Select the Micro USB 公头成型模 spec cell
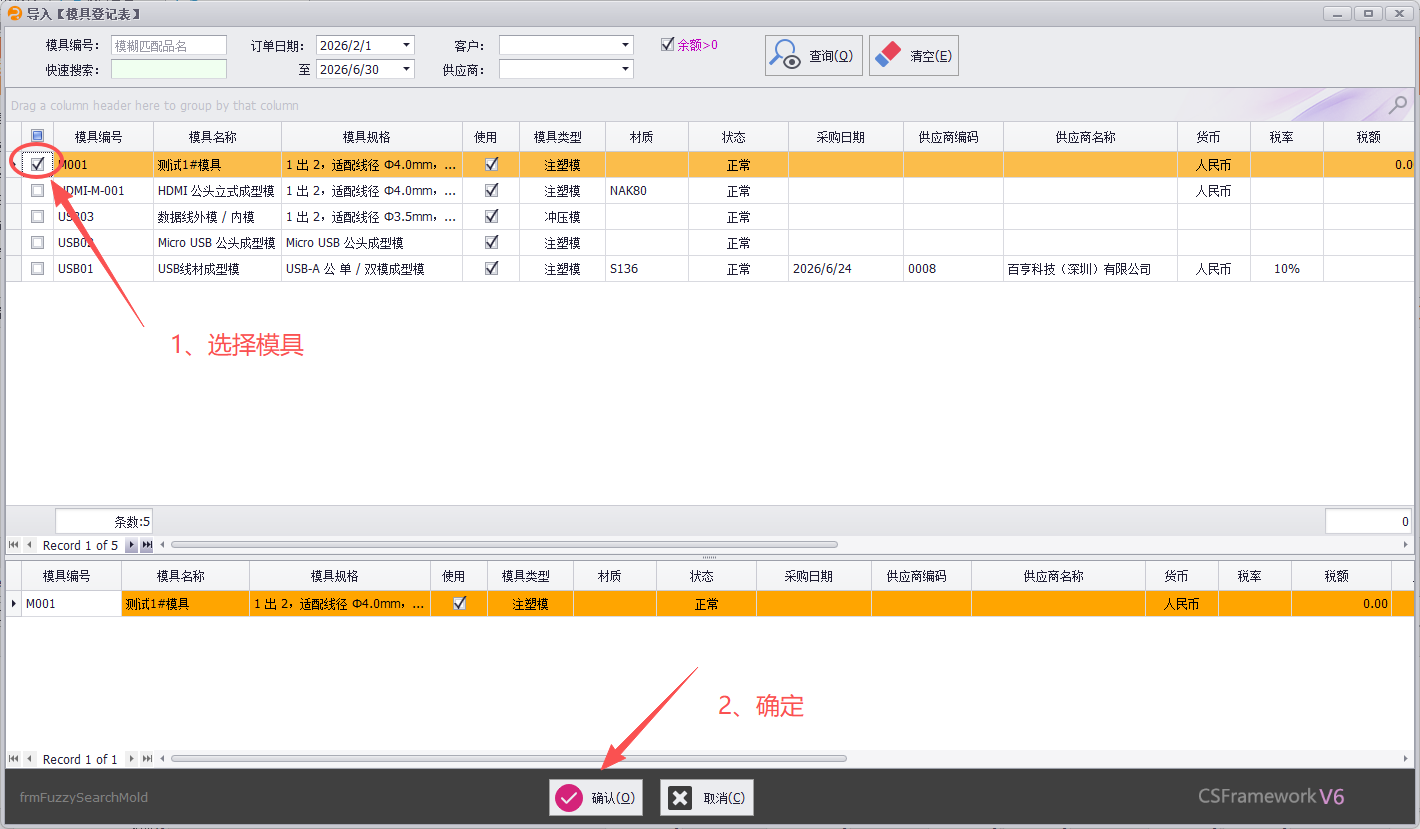The height and width of the screenshot is (829, 1420). pos(372,242)
